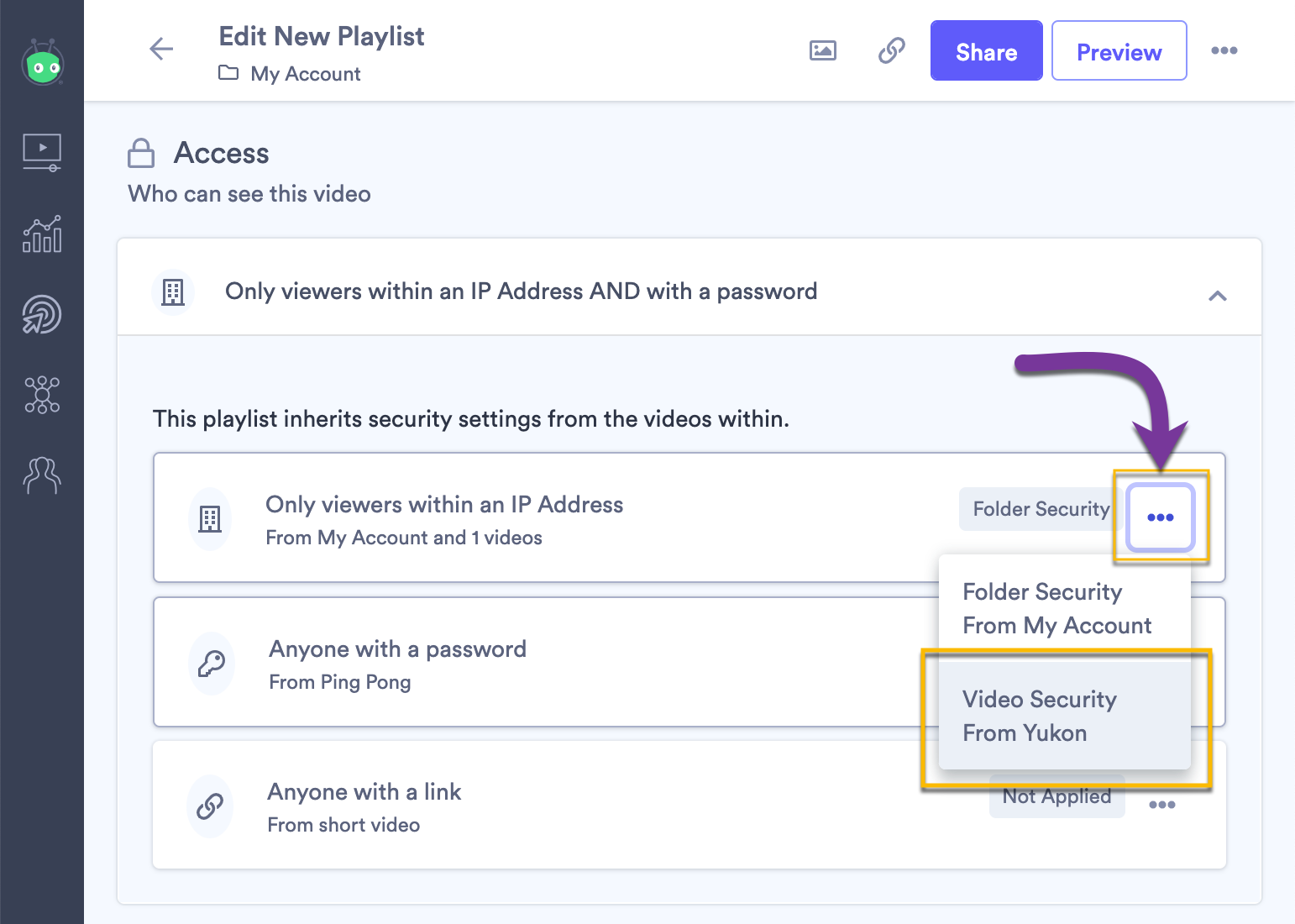Open the analytics chart sidebar icon
Image resolution: width=1295 pixels, height=924 pixels.
tap(42, 234)
